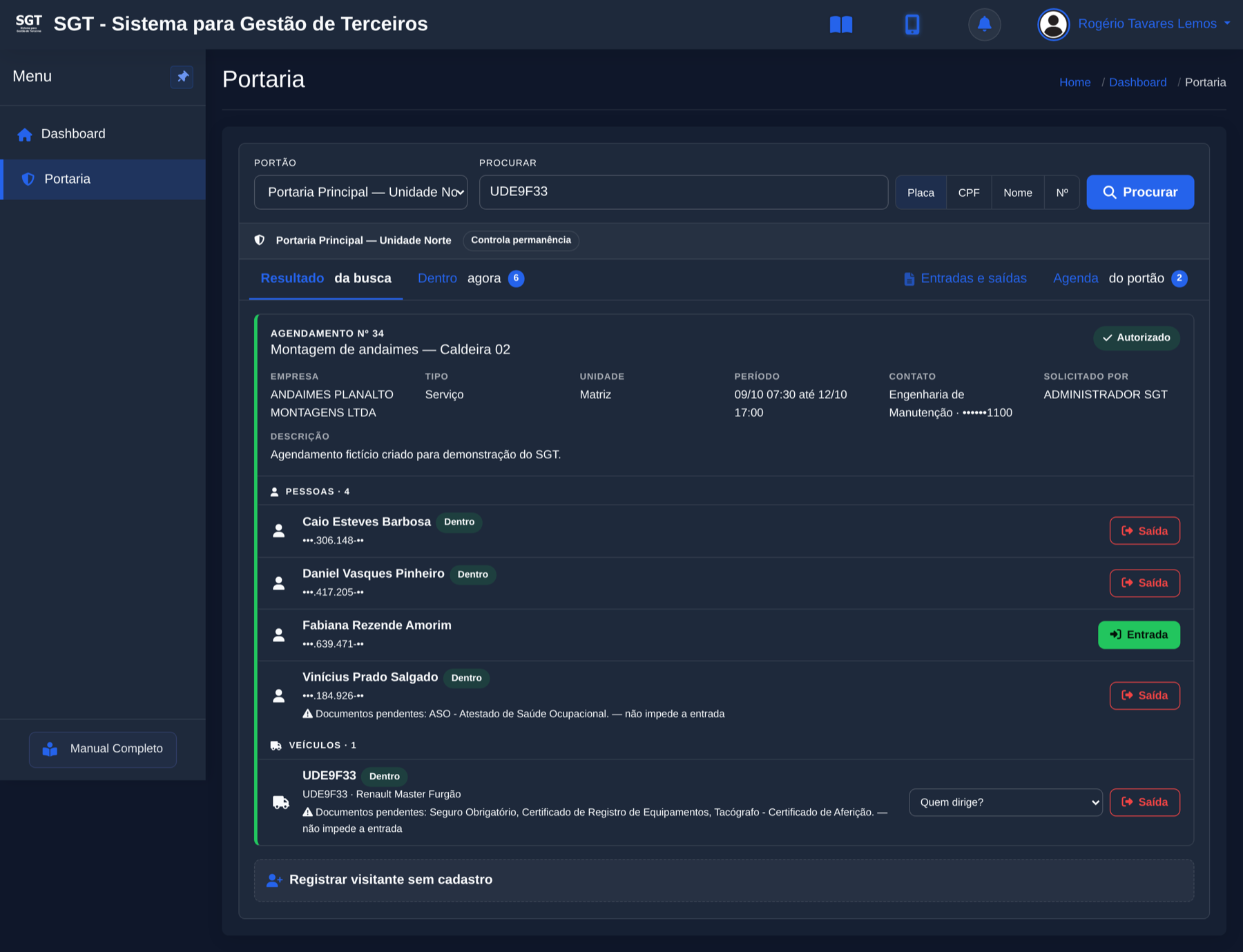Register Entrada for Fabiana Rezende Amorim
The image size is (1243, 952).
pyautogui.click(x=1139, y=635)
